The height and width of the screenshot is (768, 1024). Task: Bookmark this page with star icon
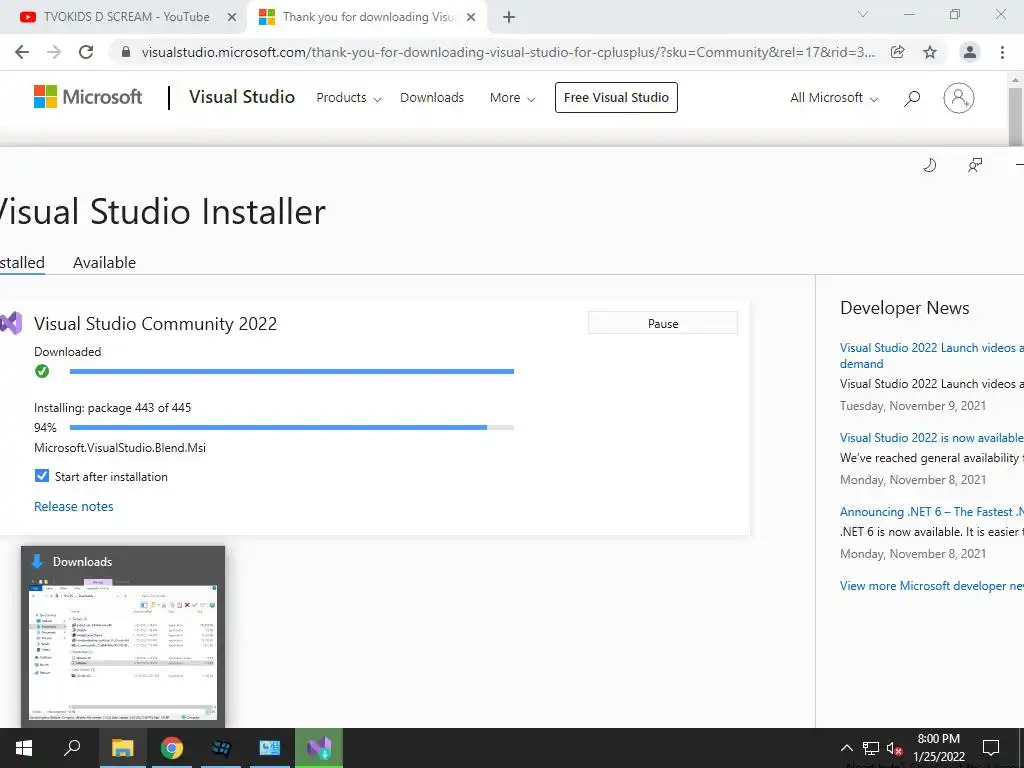pyautogui.click(x=930, y=52)
